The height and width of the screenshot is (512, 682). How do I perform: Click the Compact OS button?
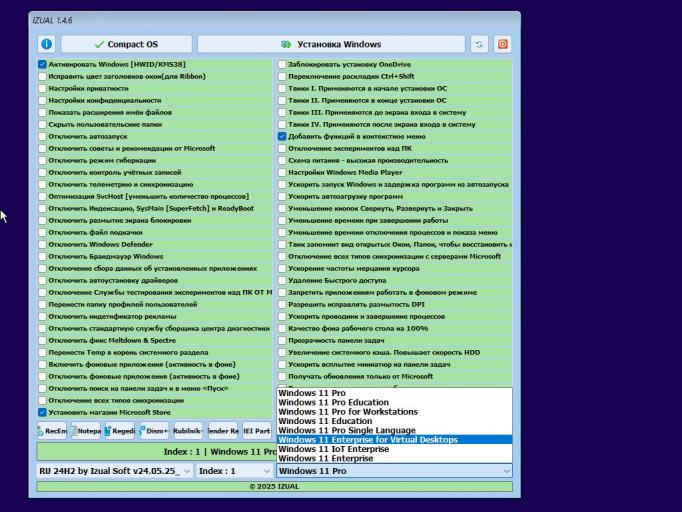tap(127, 44)
